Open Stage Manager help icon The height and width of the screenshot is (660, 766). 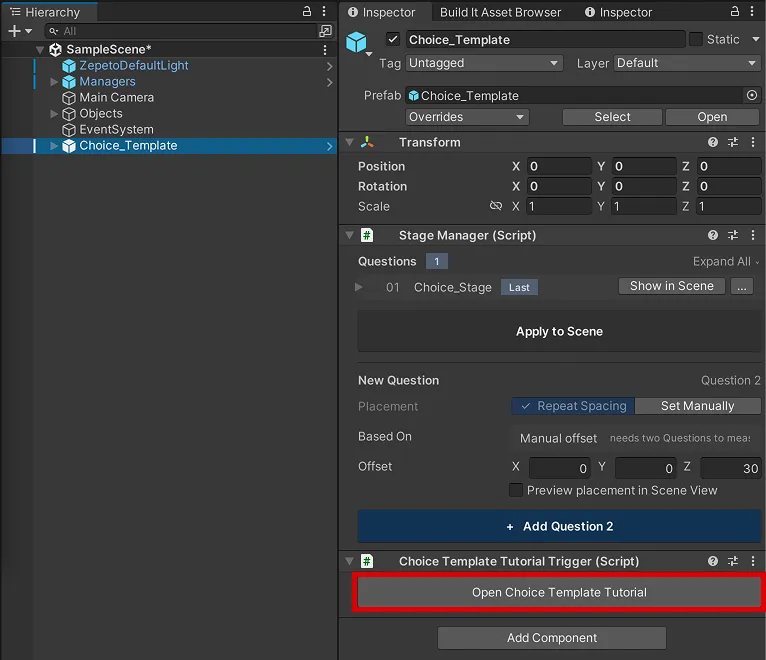point(713,235)
